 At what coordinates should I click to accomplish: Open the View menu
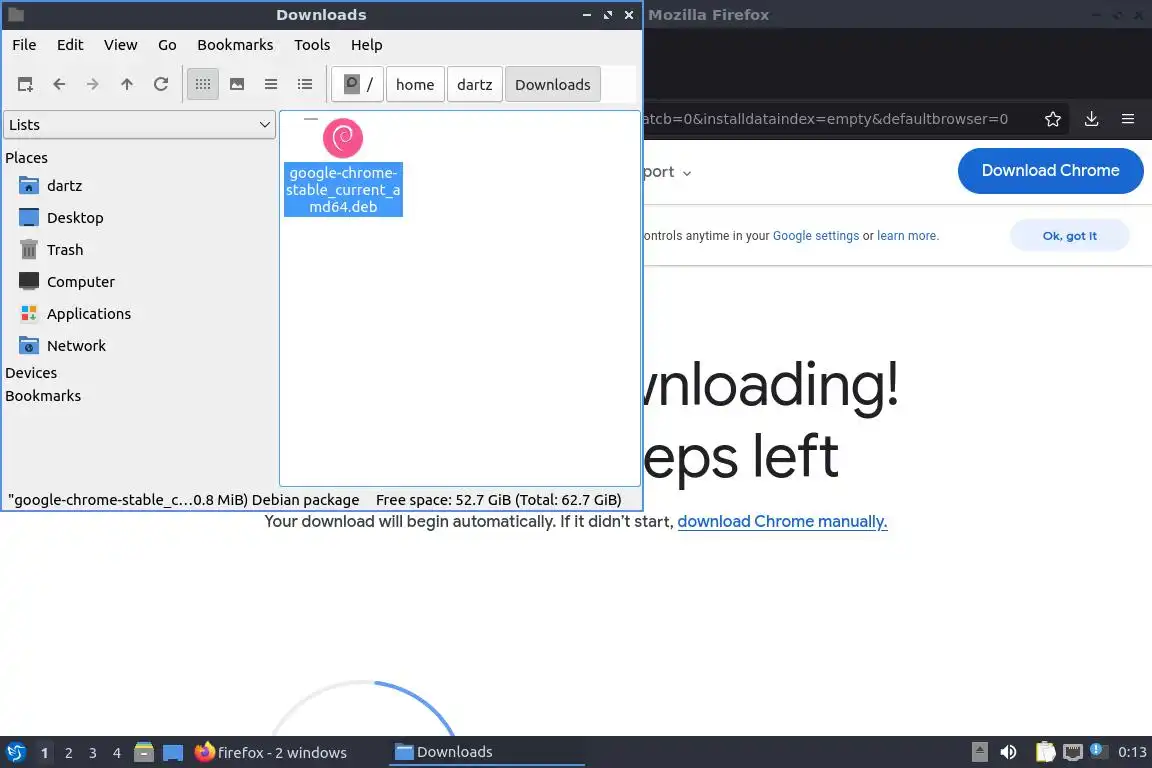tap(120, 45)
